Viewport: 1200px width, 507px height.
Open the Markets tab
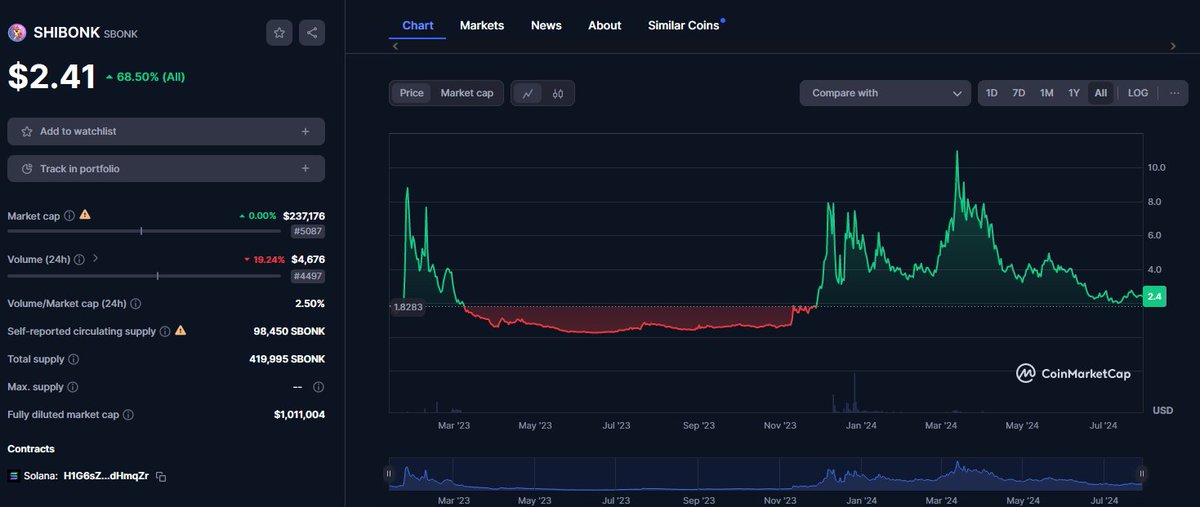point(482,25)
